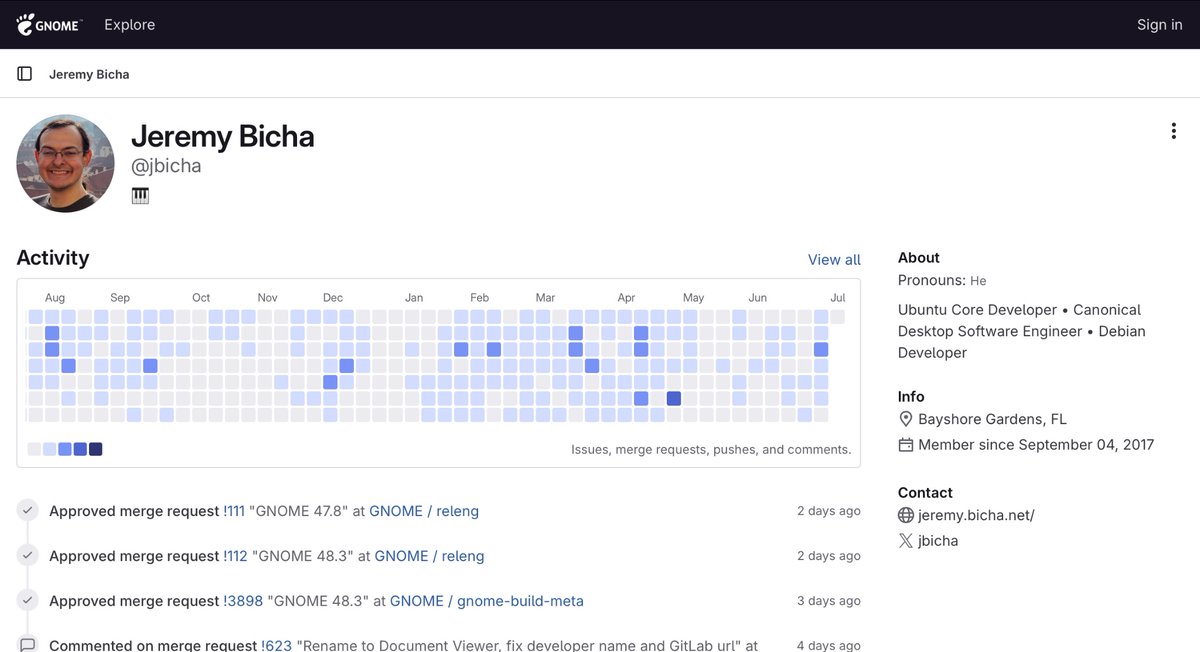Click Sign in in the header

(x=1159, y=25)
